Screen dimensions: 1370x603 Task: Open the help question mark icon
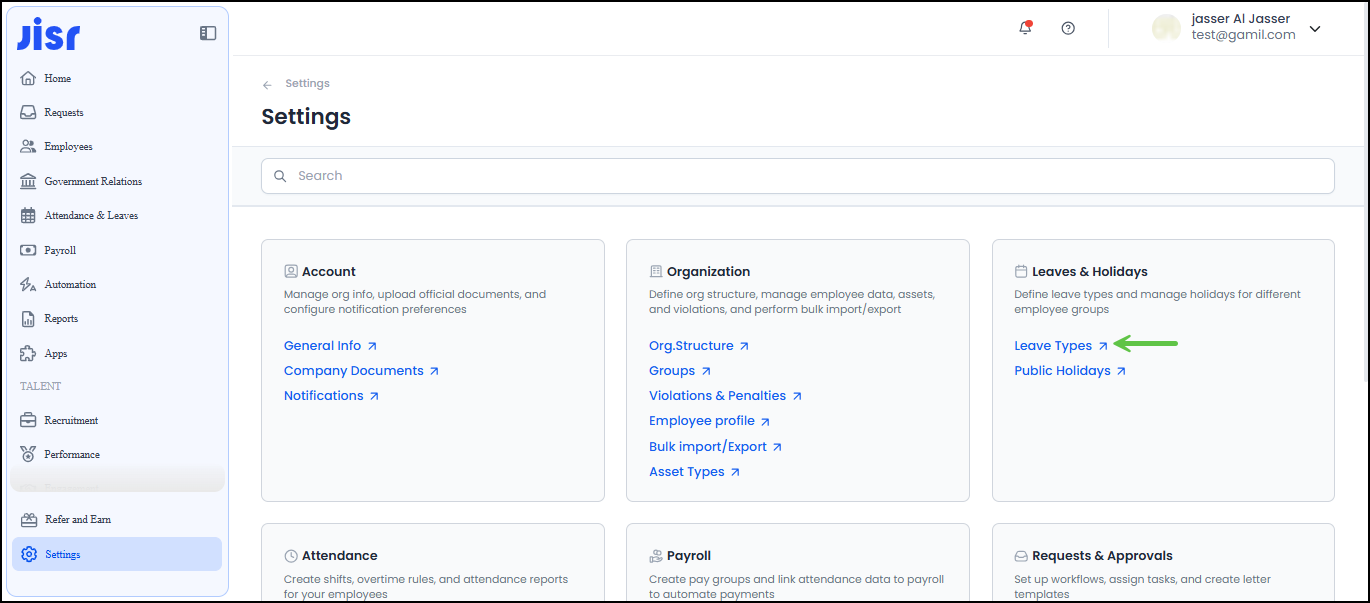pyautogui.click(x=1068, y=28)
